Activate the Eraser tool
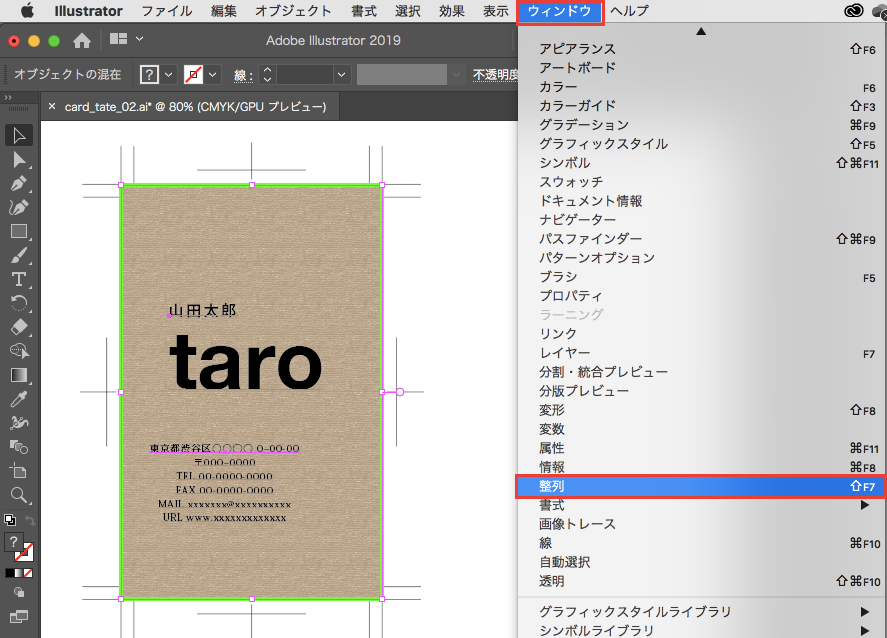Image resolution: width=887 pixels, height=638 pixels. [x=19, y=327]
